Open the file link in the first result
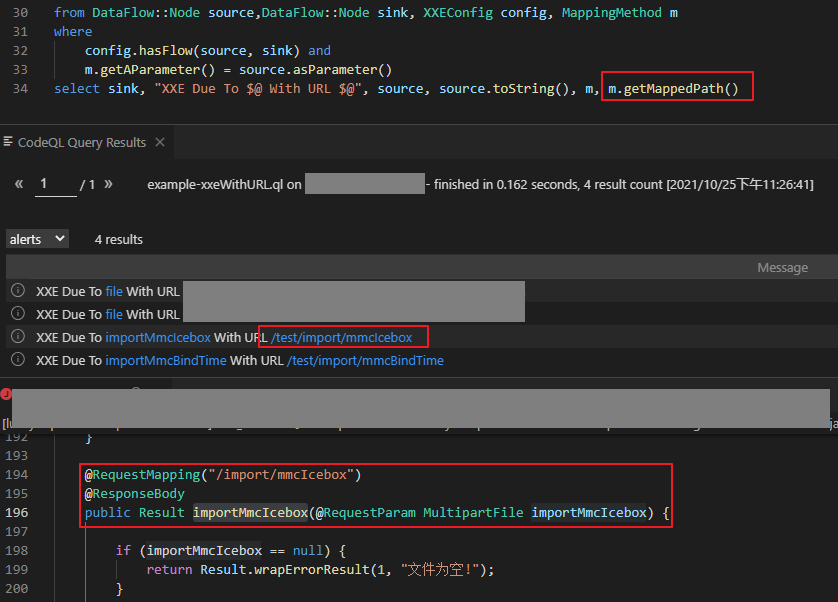This screenshot has height=602, width=838. pyautogui.click(x=114, y=291)
